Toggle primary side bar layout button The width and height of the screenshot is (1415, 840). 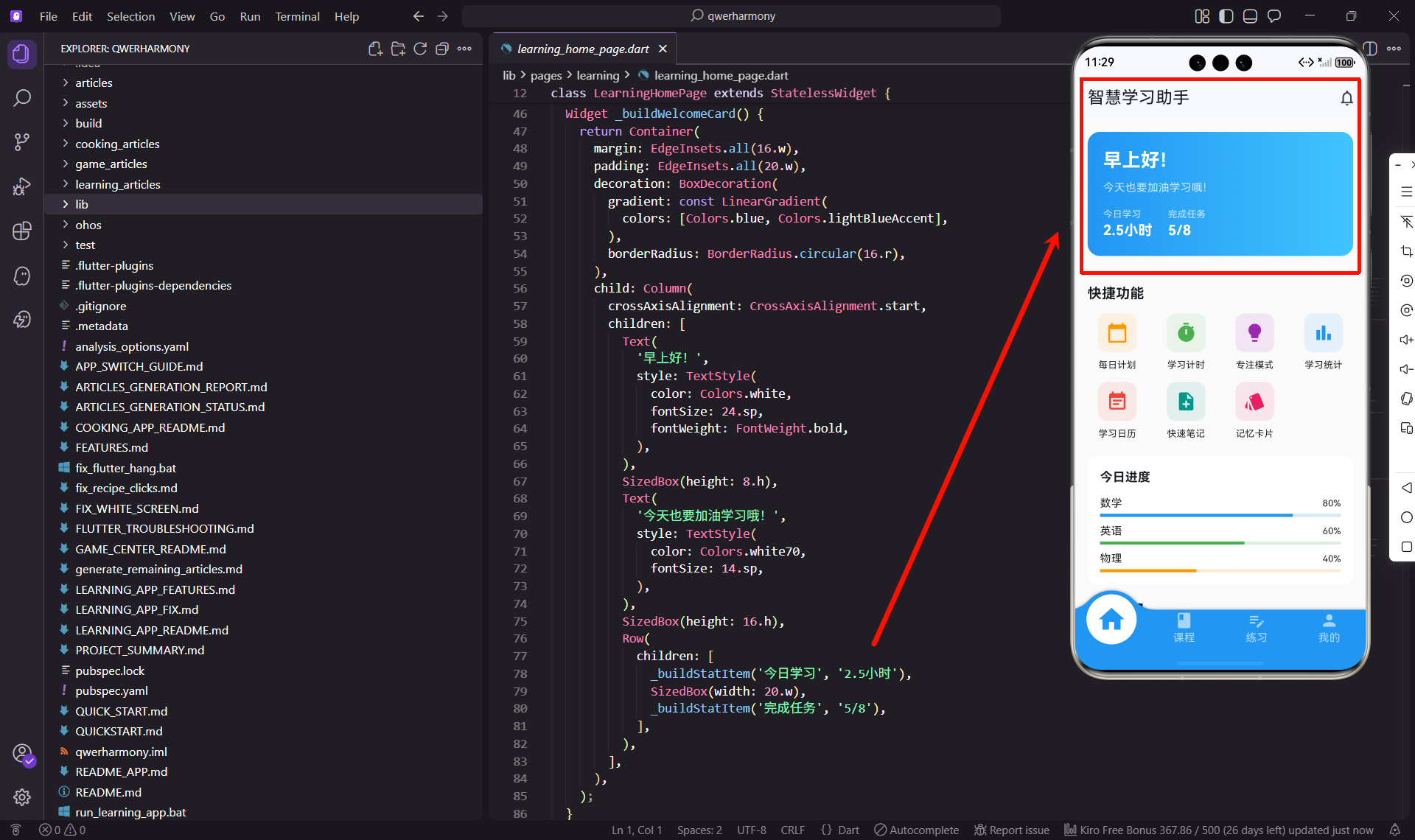(x=1226, y=16)
